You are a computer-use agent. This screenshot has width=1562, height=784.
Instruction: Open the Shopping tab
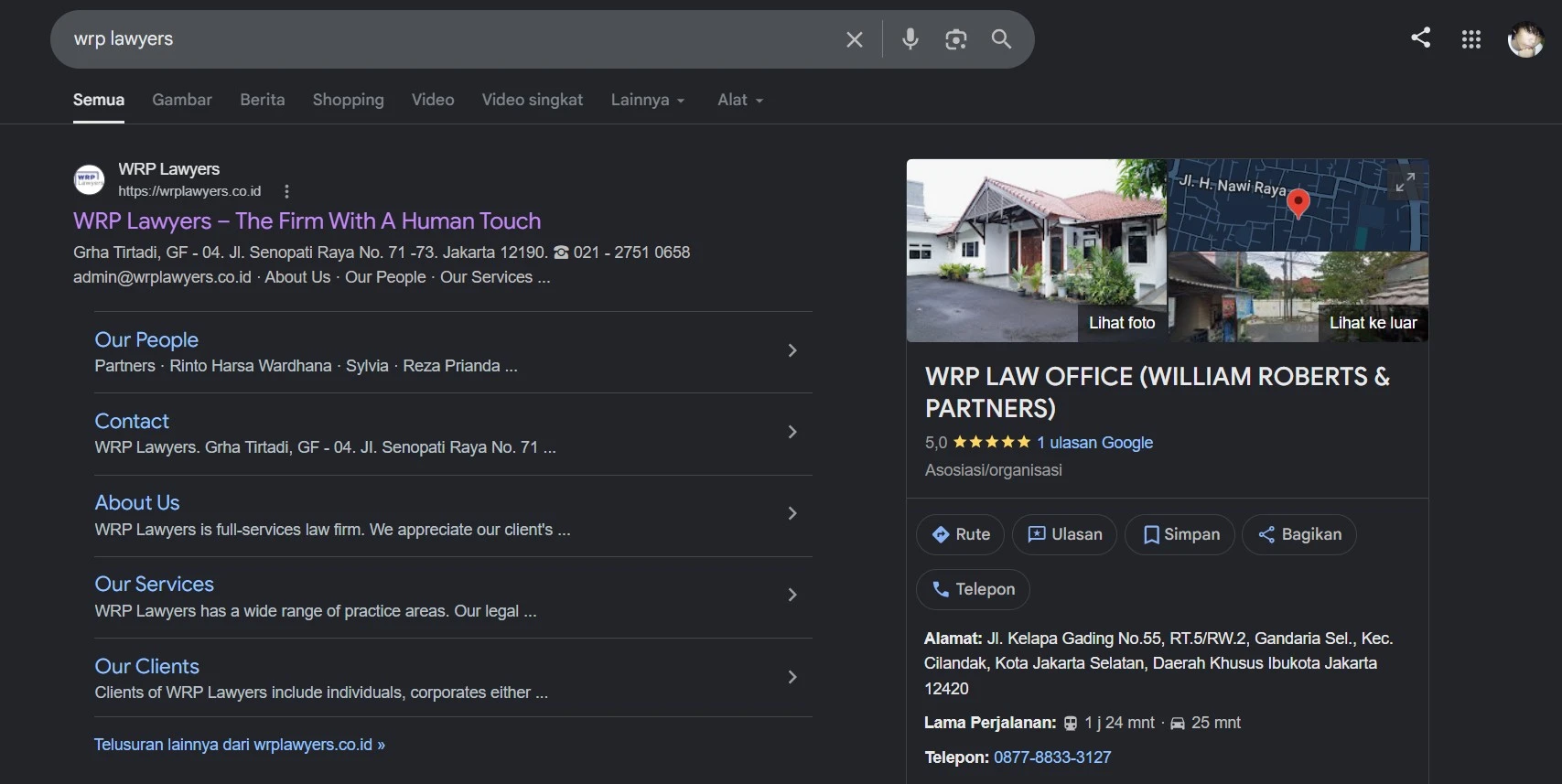tap(348, 100)
